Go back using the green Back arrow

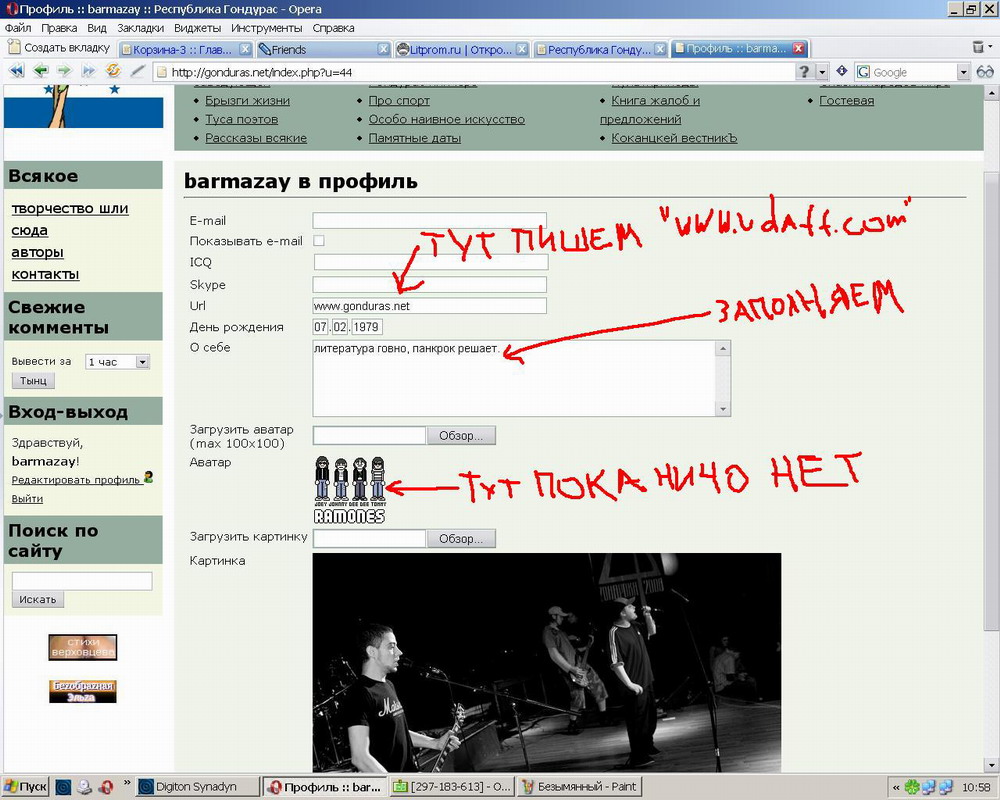(x=40, y=71)
